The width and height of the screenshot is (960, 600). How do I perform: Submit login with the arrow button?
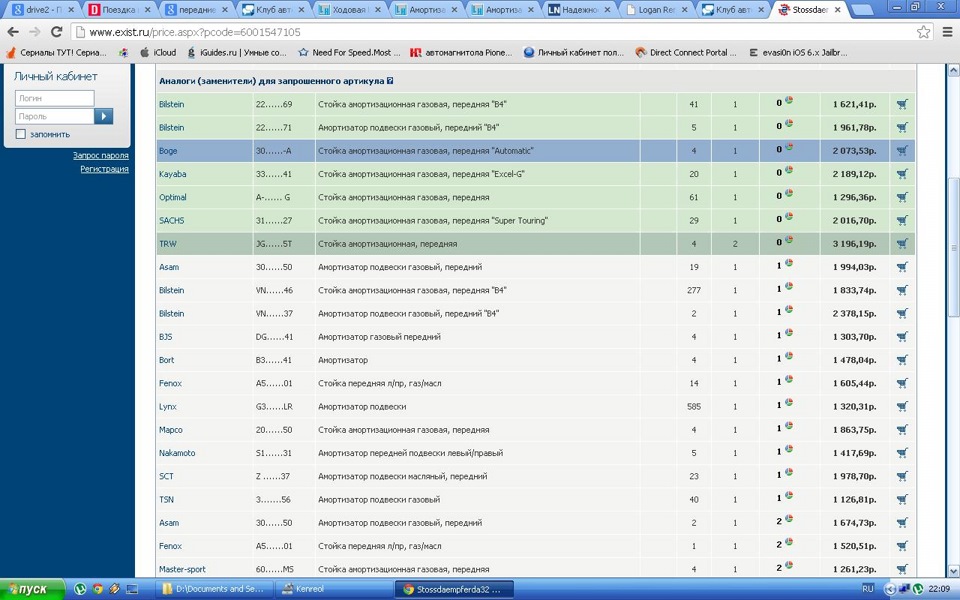(x=103, y=116)
